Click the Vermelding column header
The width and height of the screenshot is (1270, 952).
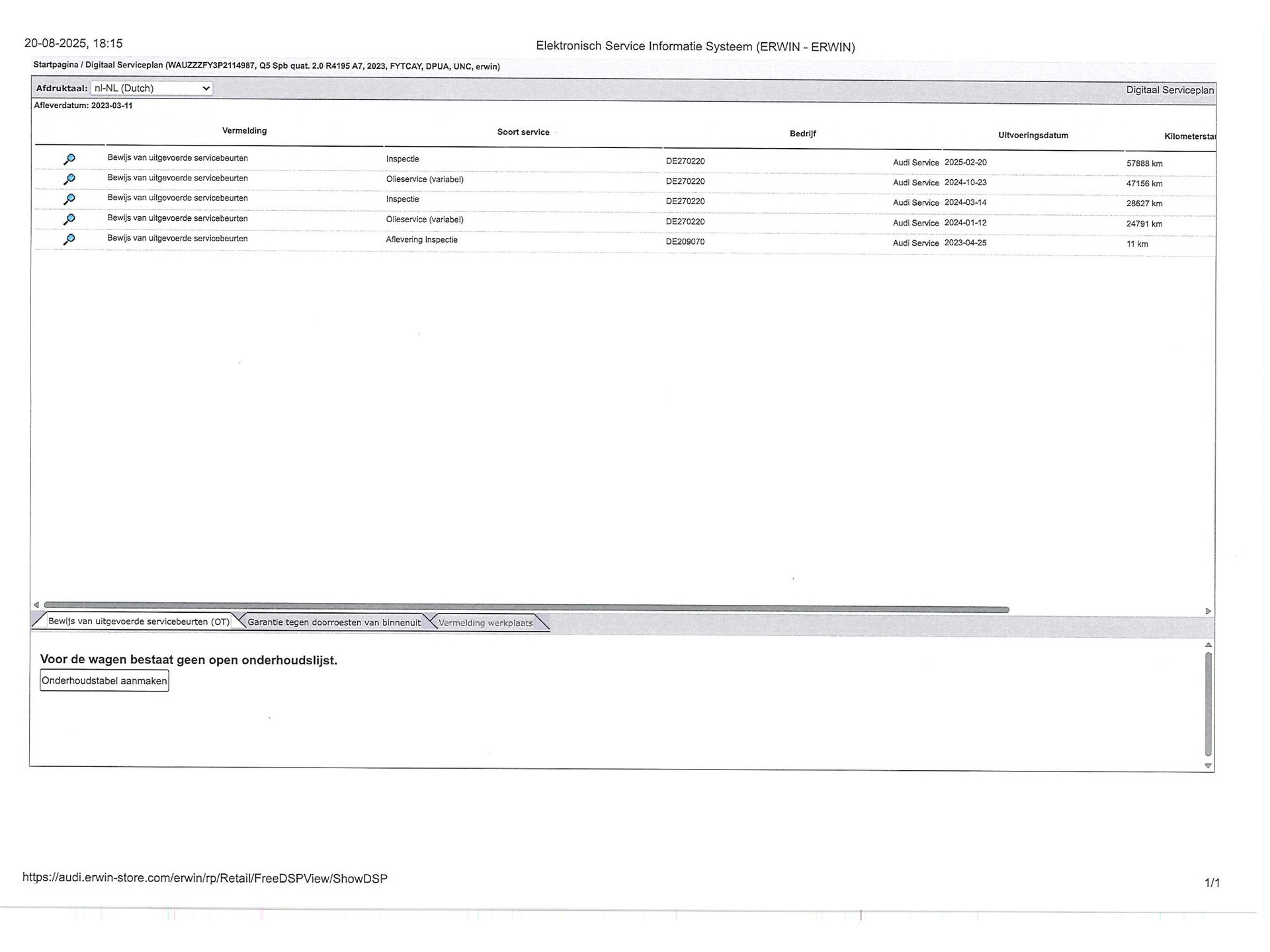click(x=245, y=131)
